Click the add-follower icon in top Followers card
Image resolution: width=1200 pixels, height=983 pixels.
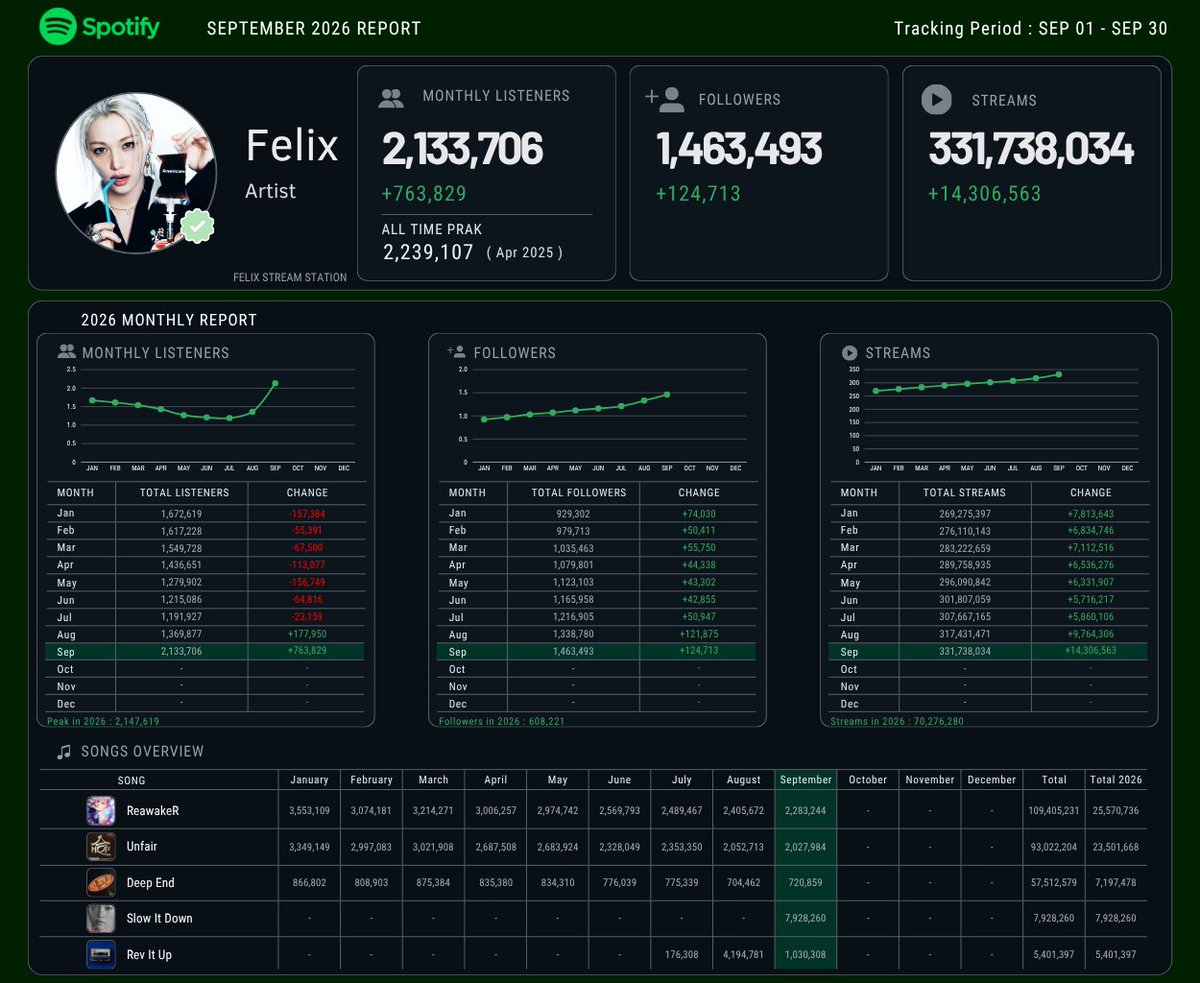tap(665, 99)
